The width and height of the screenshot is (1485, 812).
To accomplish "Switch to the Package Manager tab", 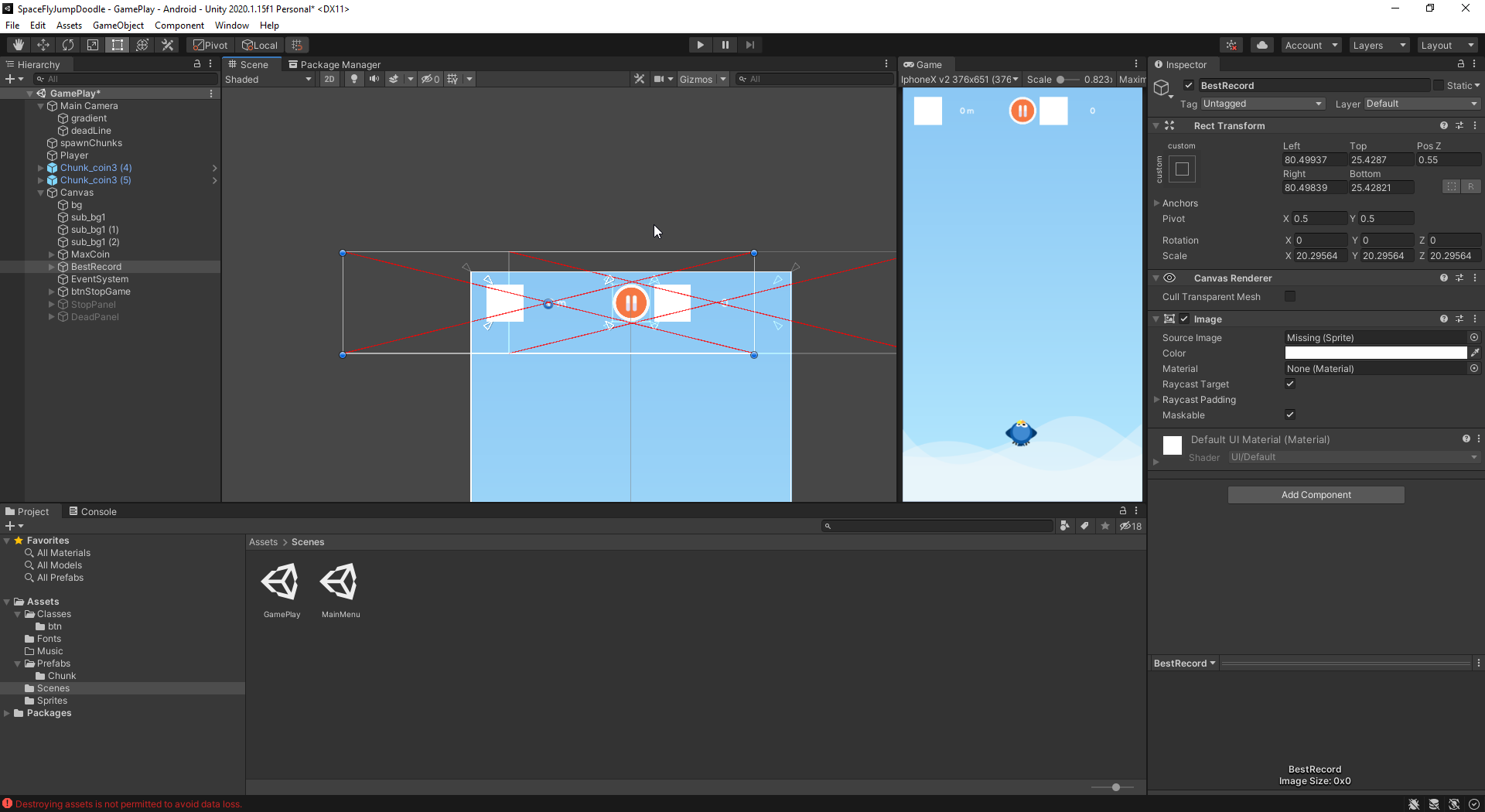I will click(335, 64).
